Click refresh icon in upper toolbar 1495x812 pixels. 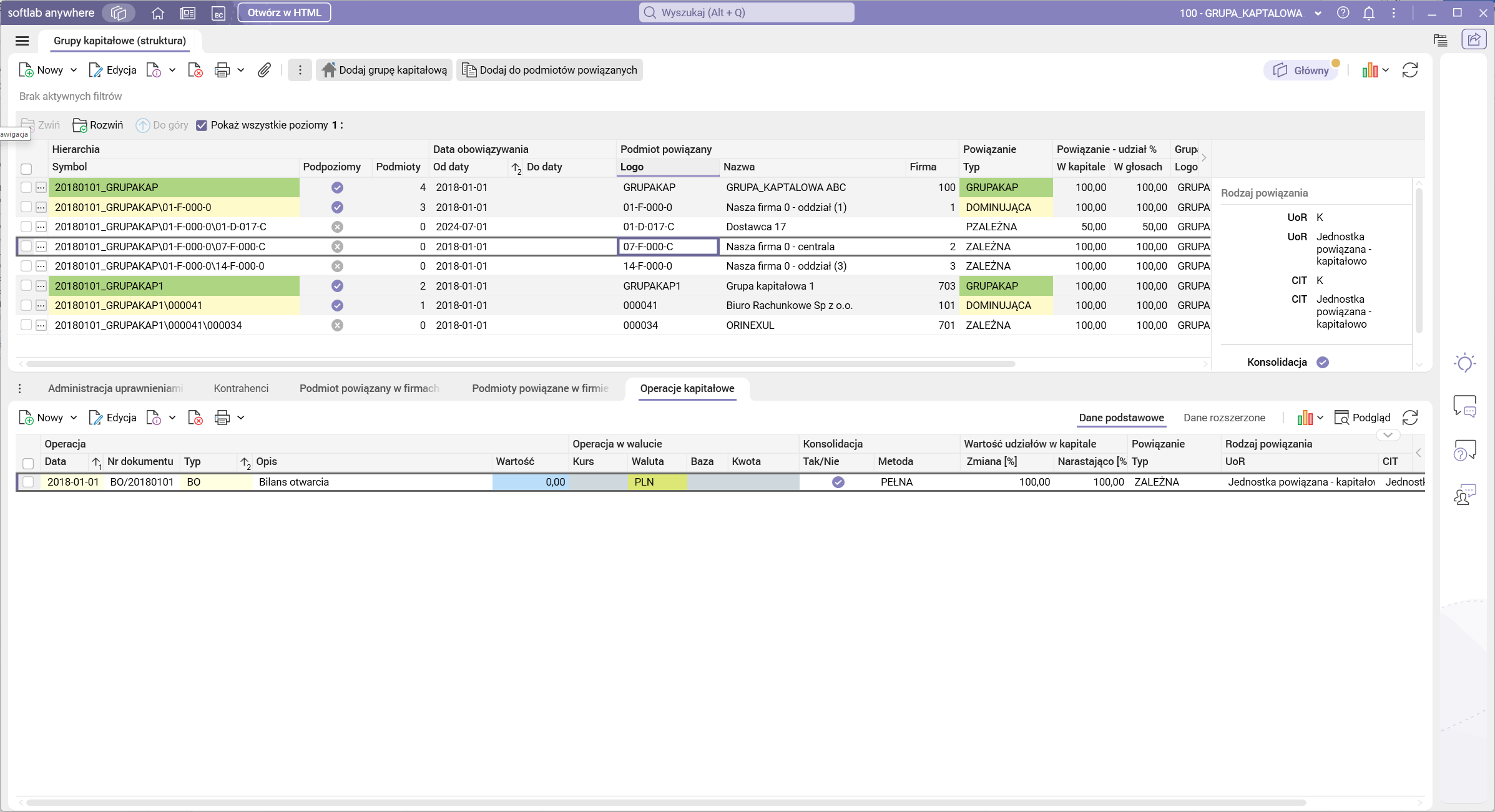point(1410,70)
